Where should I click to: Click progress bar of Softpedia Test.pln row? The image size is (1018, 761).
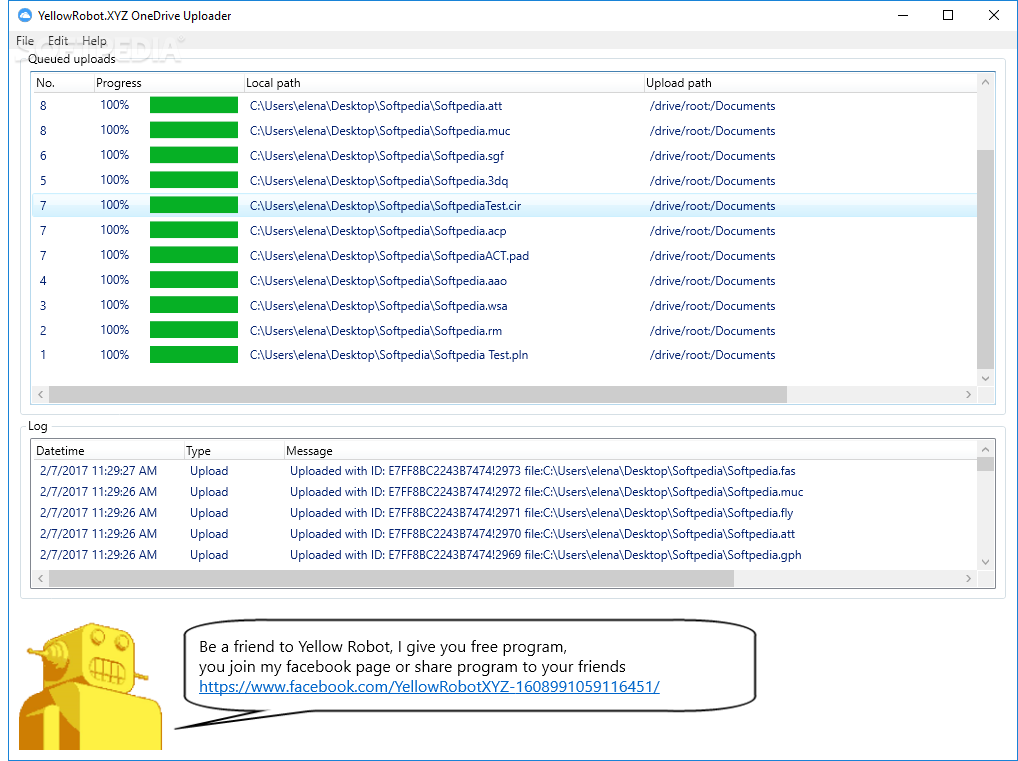[x=193, y=355]
